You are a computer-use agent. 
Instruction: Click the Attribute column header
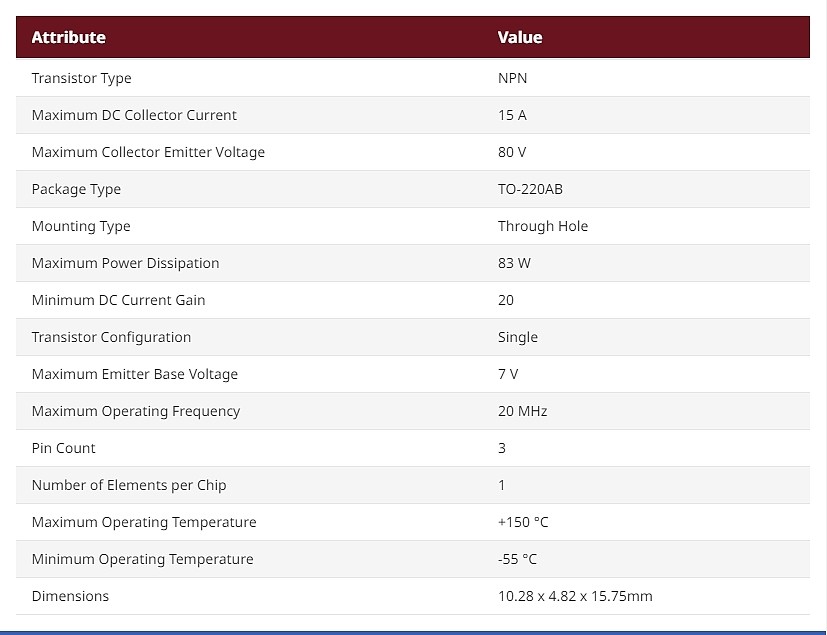tap(69, 37)
